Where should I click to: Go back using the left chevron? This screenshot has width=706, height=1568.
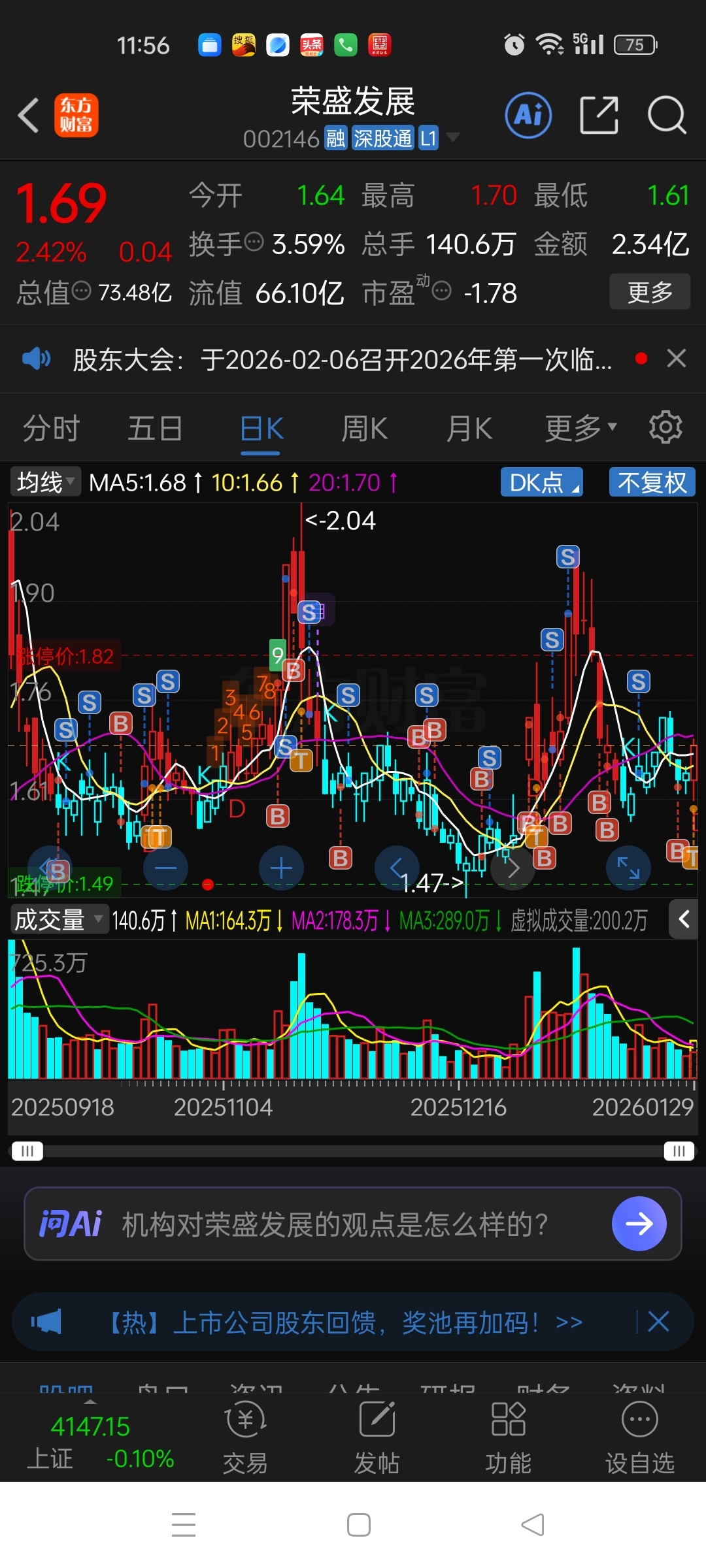coord(28,116)
